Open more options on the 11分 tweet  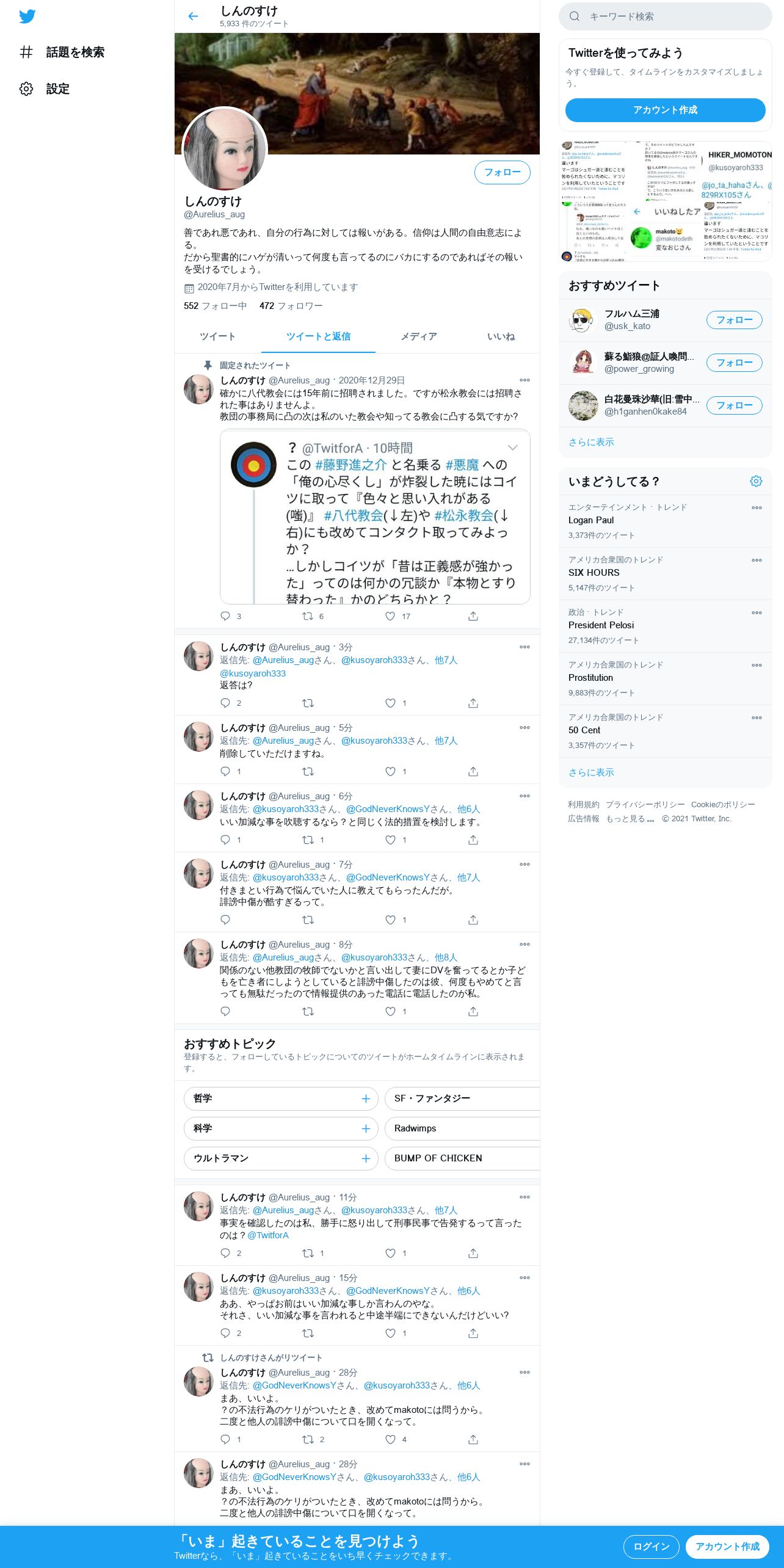click(x=524, y=1197)
